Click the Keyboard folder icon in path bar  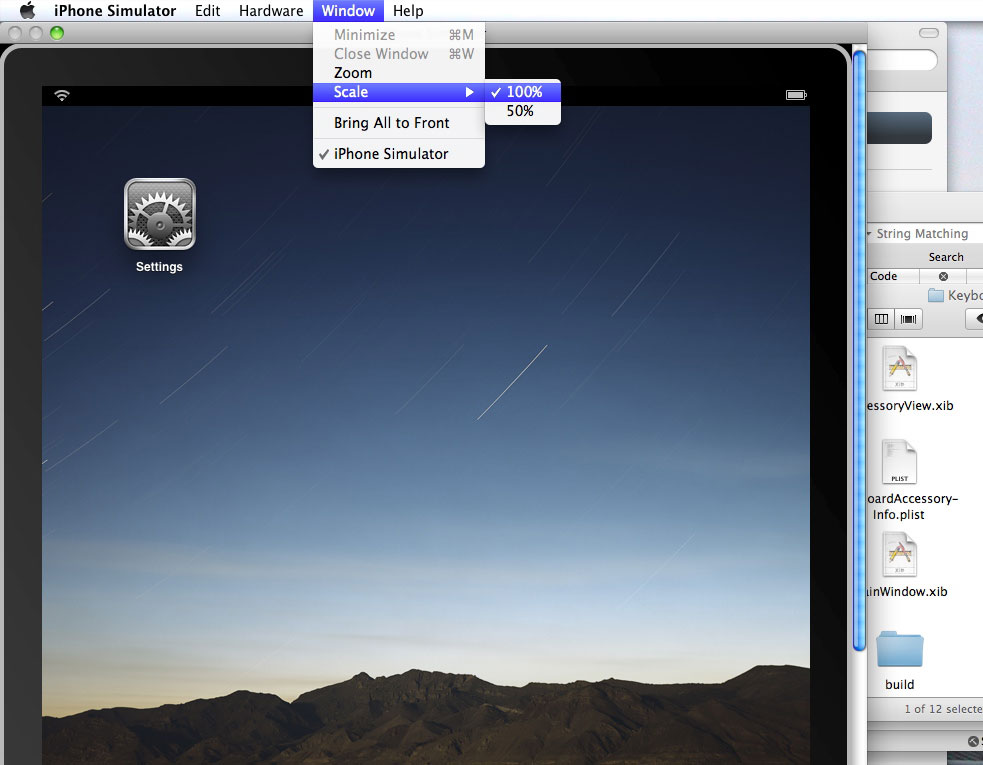936,295
